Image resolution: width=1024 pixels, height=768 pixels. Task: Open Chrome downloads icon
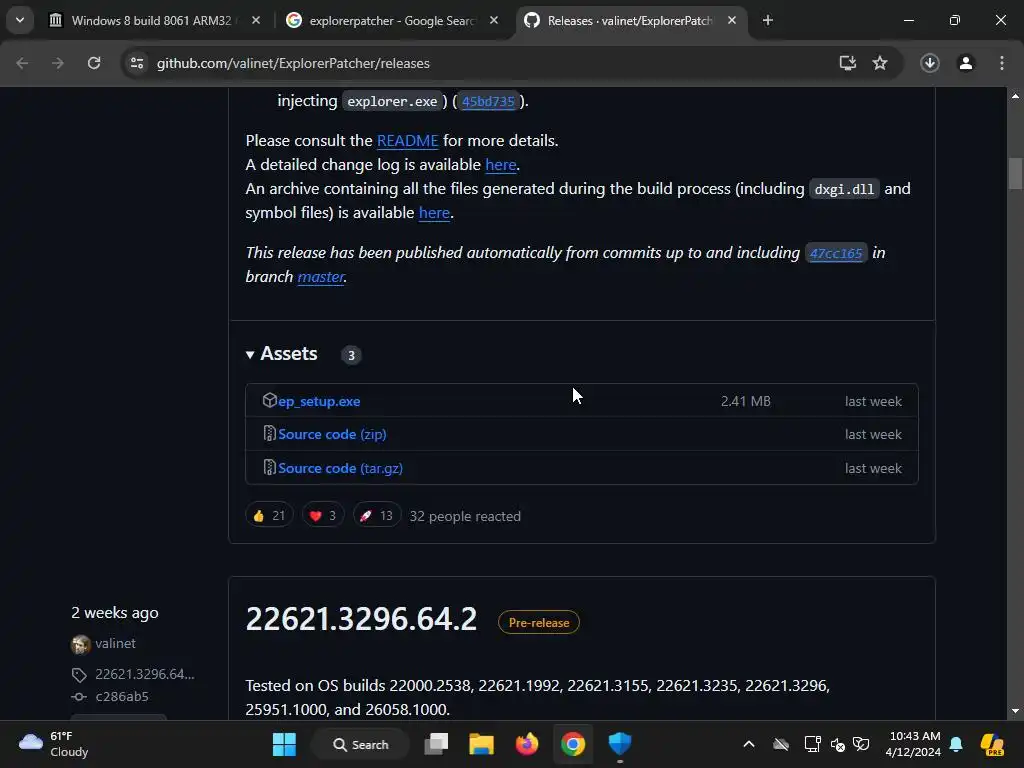tap(930, 63)
